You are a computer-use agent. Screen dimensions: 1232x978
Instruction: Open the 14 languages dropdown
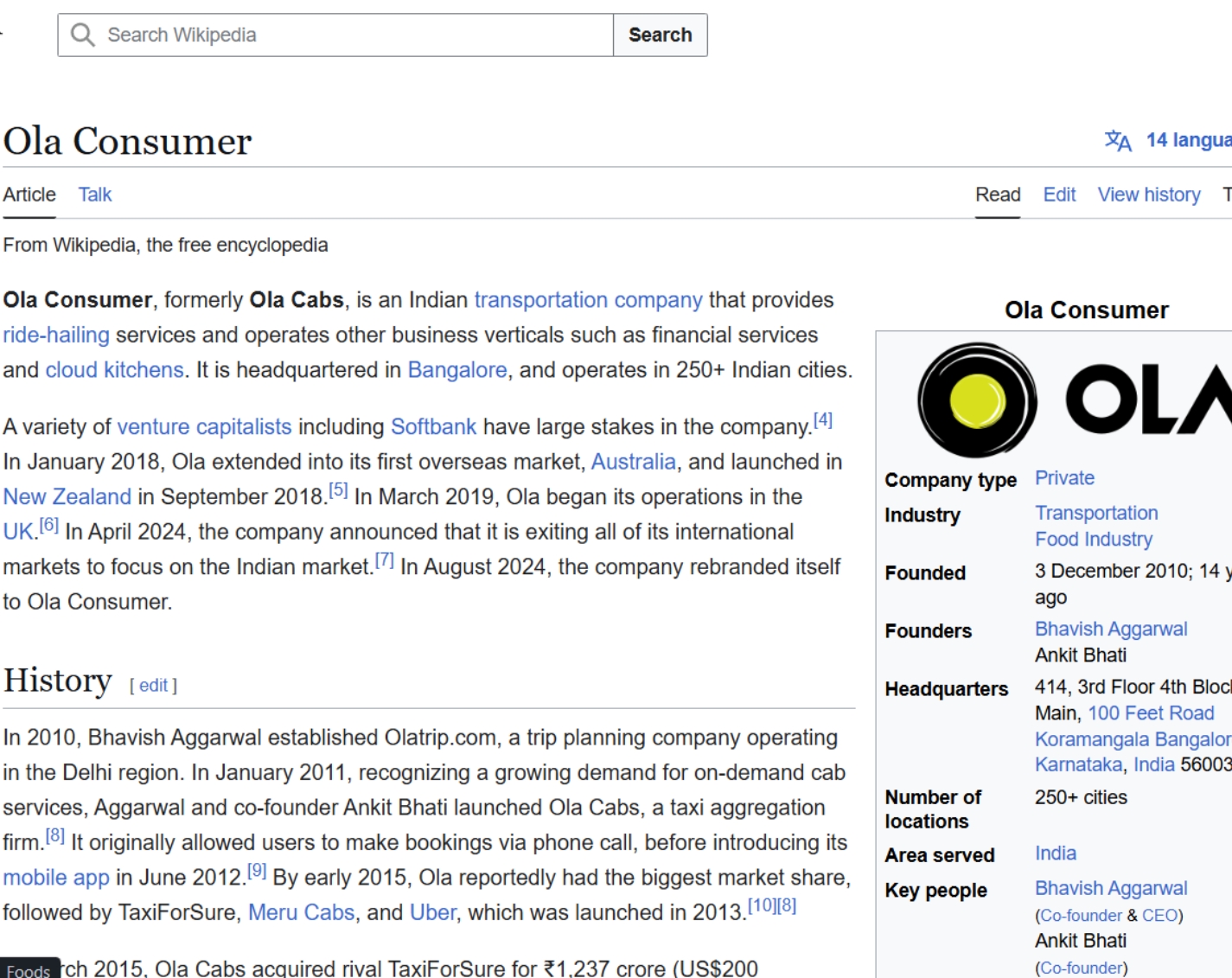1189,140
